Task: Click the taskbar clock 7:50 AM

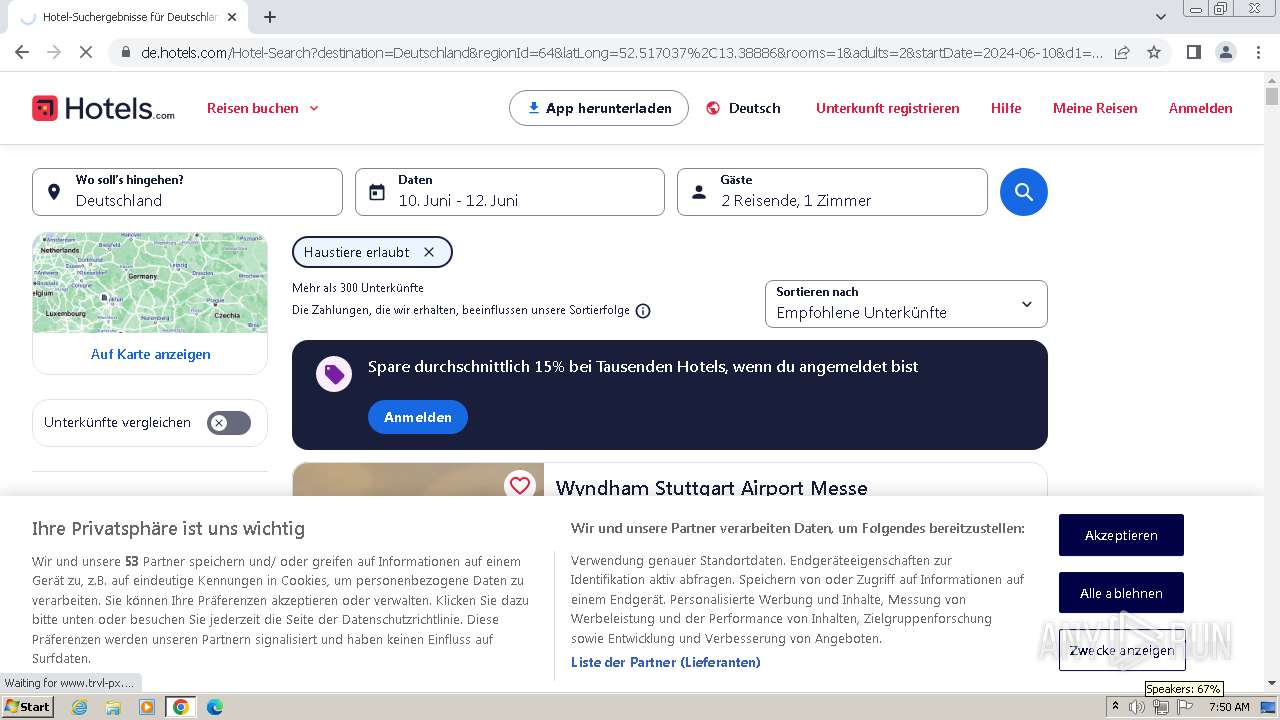Action: tap(1228, 707)
